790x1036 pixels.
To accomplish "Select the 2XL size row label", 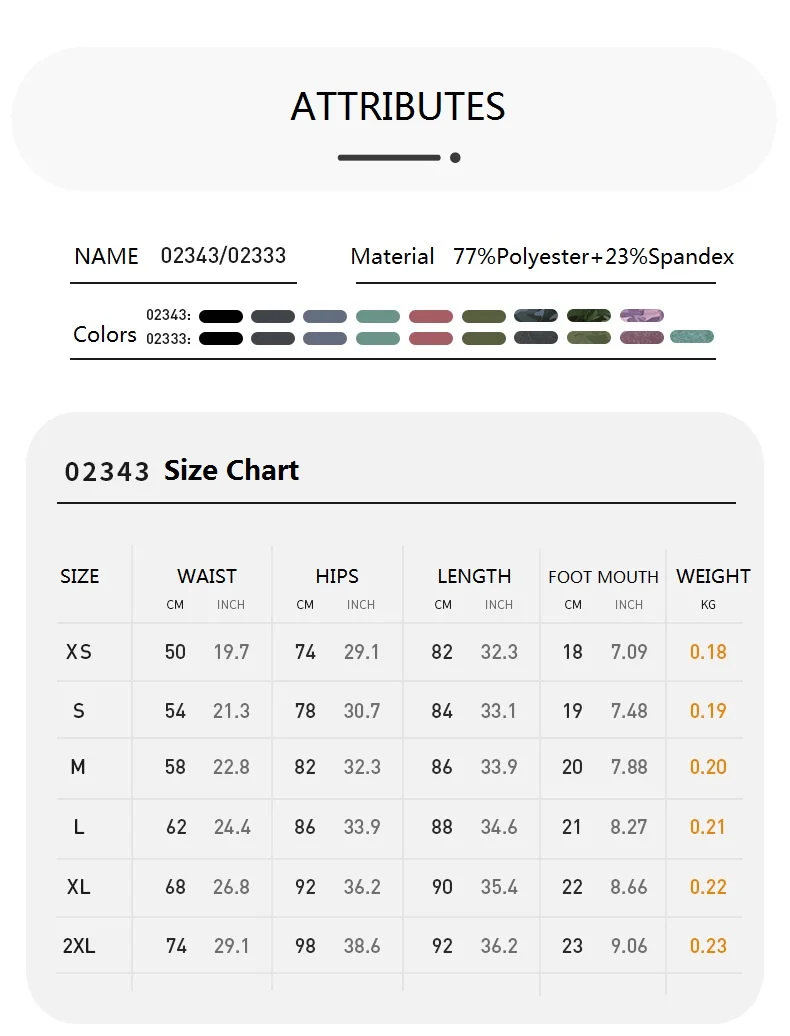I will tap(79, 945).
